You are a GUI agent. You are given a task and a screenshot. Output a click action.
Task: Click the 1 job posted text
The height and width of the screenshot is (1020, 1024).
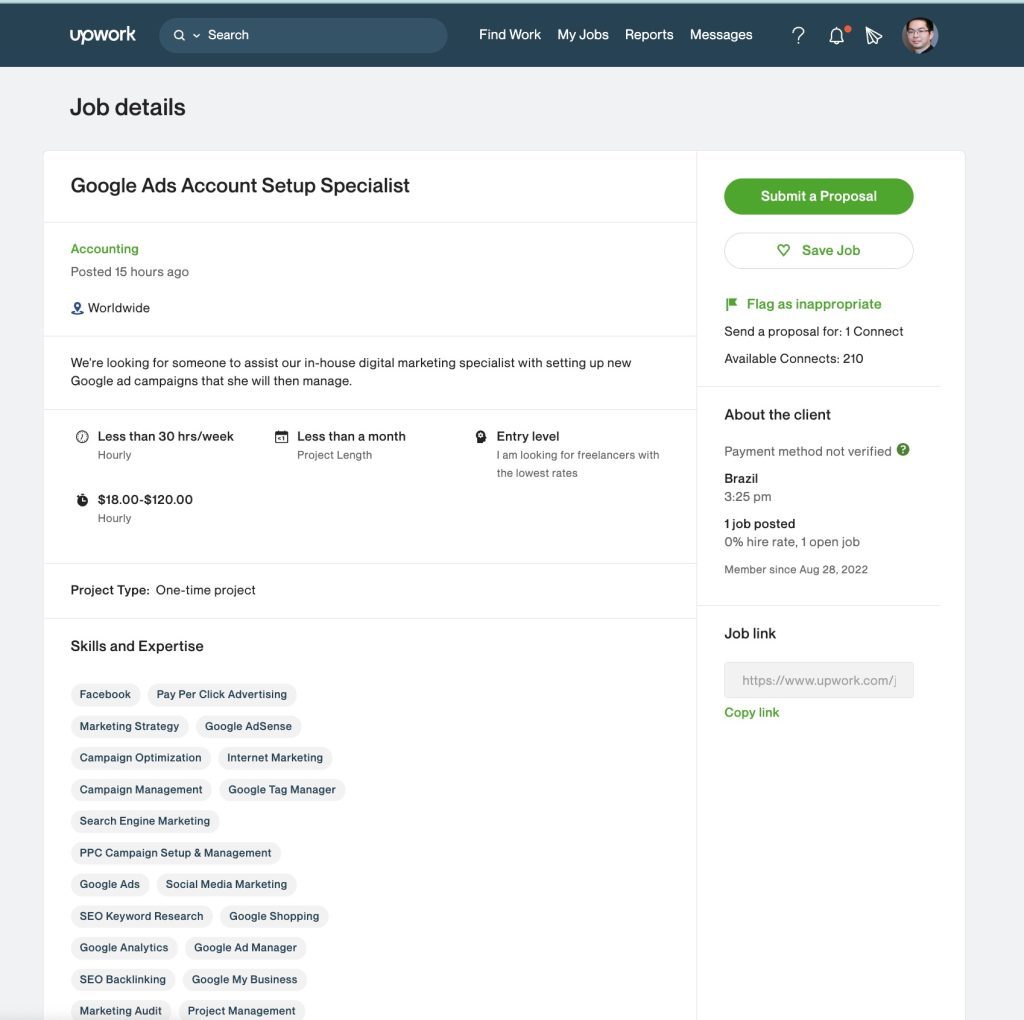tap(760, 524)
